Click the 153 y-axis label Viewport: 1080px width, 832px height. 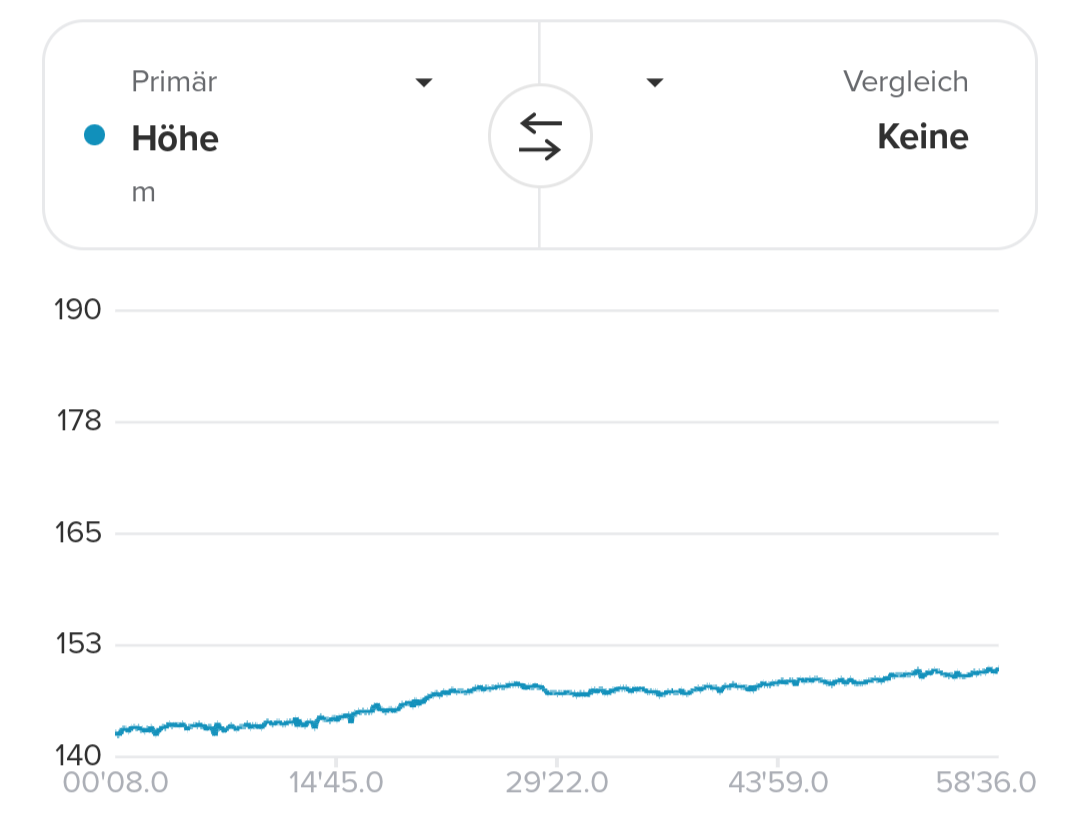[78, 643]
